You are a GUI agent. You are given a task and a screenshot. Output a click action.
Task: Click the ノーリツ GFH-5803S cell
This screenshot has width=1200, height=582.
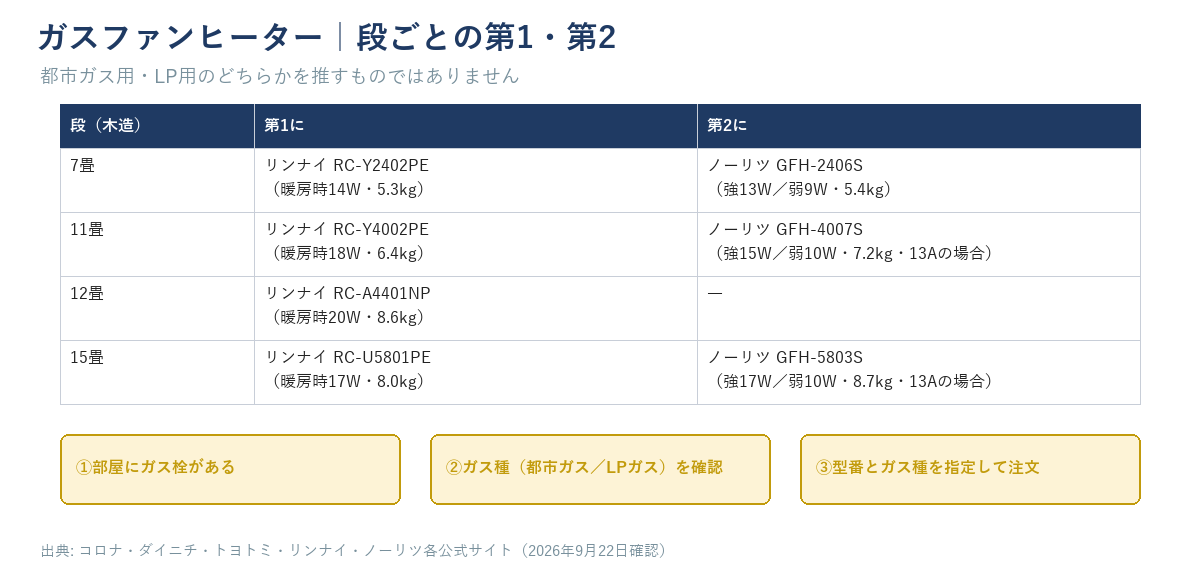coord(919,372)
